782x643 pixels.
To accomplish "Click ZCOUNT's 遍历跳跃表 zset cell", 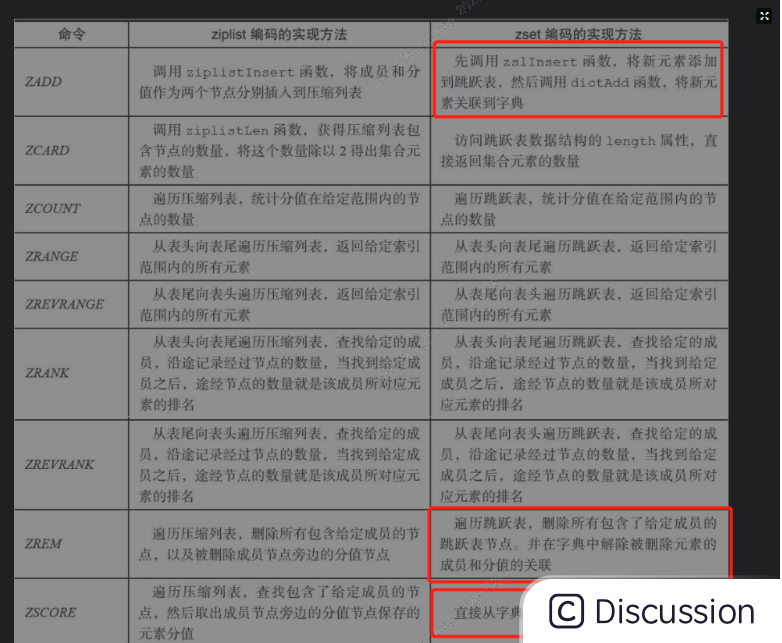I will [x=579, y=209].
